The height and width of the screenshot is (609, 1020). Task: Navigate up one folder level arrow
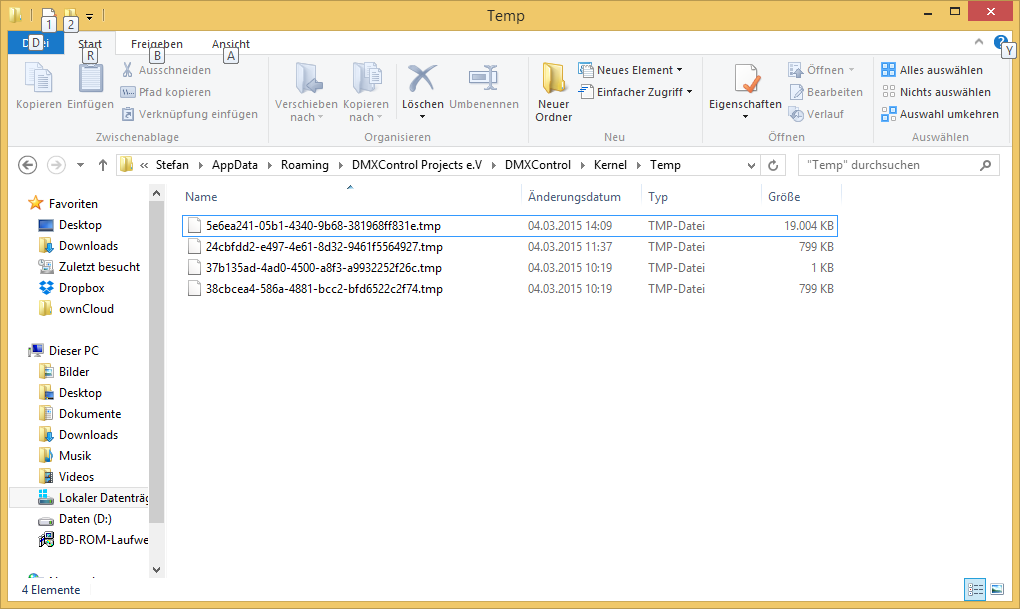click(103, 165)
